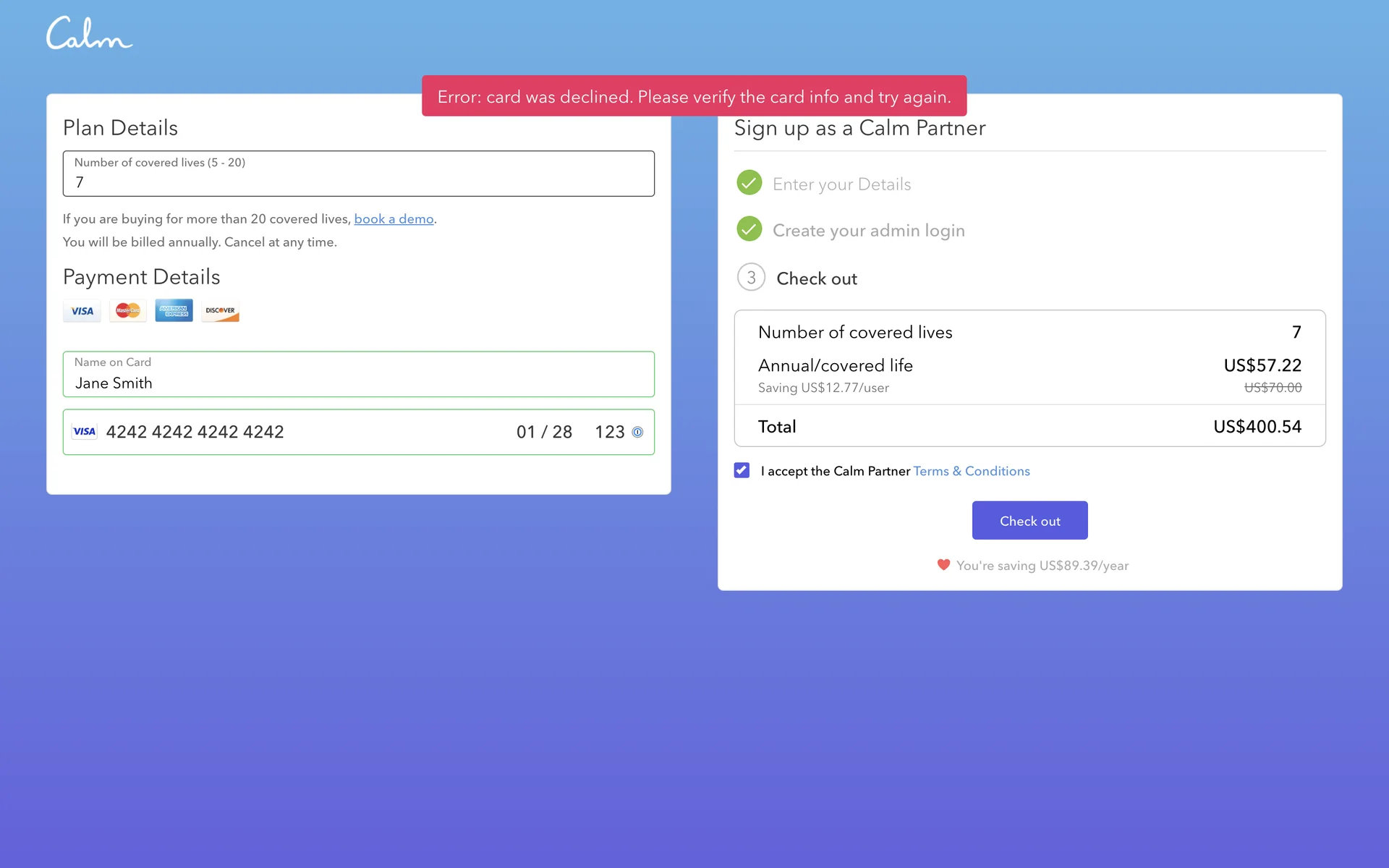Open the Terms & Conditions link
The image size is (1389, 868).
point(971,472)
